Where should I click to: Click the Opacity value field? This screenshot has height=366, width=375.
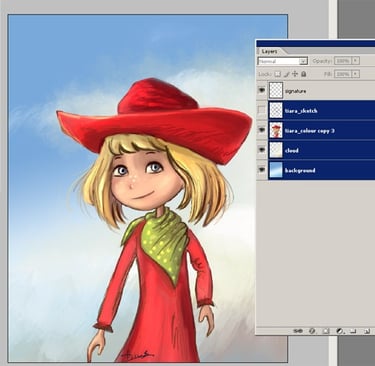coord(343,61)
